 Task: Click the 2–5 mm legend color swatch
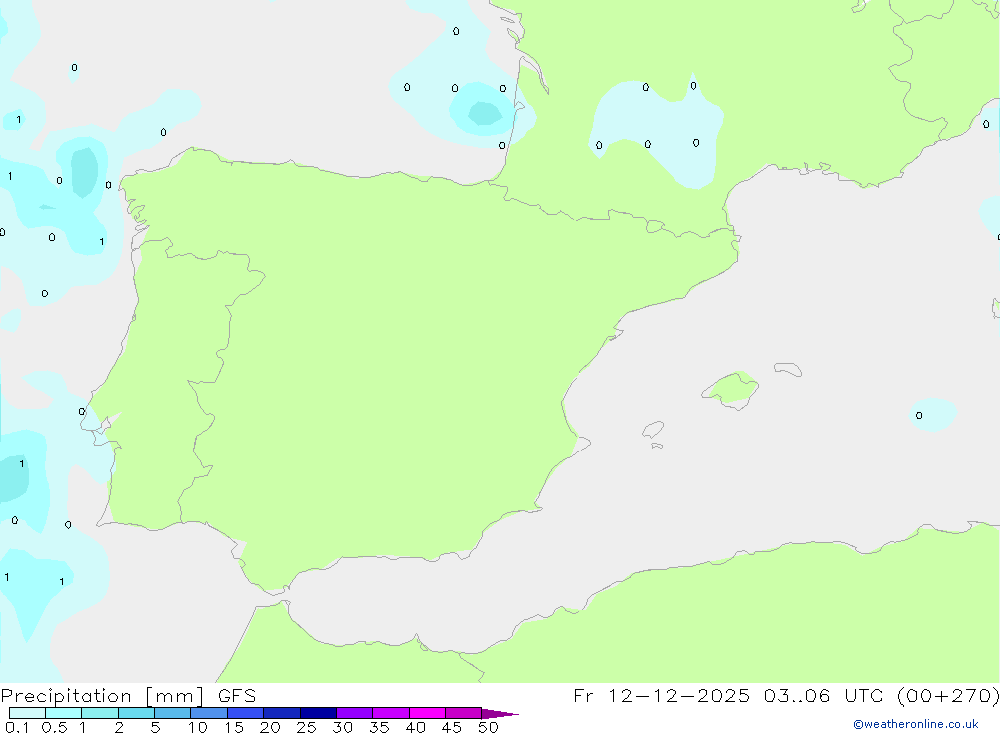[136, 713]
